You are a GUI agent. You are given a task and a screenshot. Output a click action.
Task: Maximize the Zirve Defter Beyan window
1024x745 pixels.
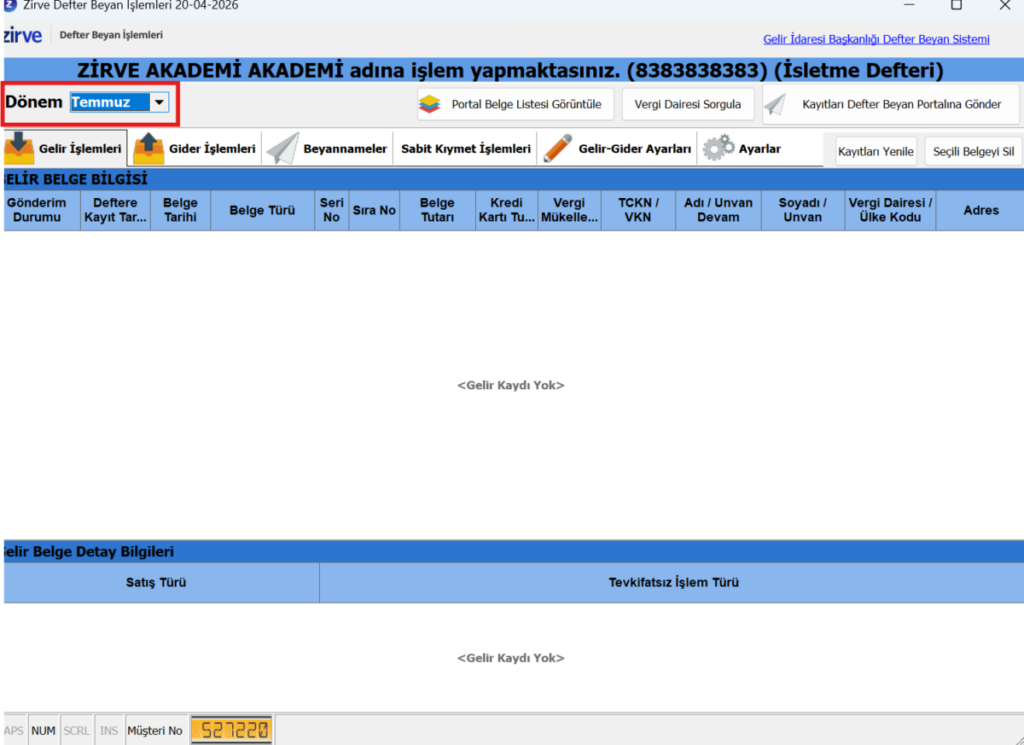(x=956, y=5)
